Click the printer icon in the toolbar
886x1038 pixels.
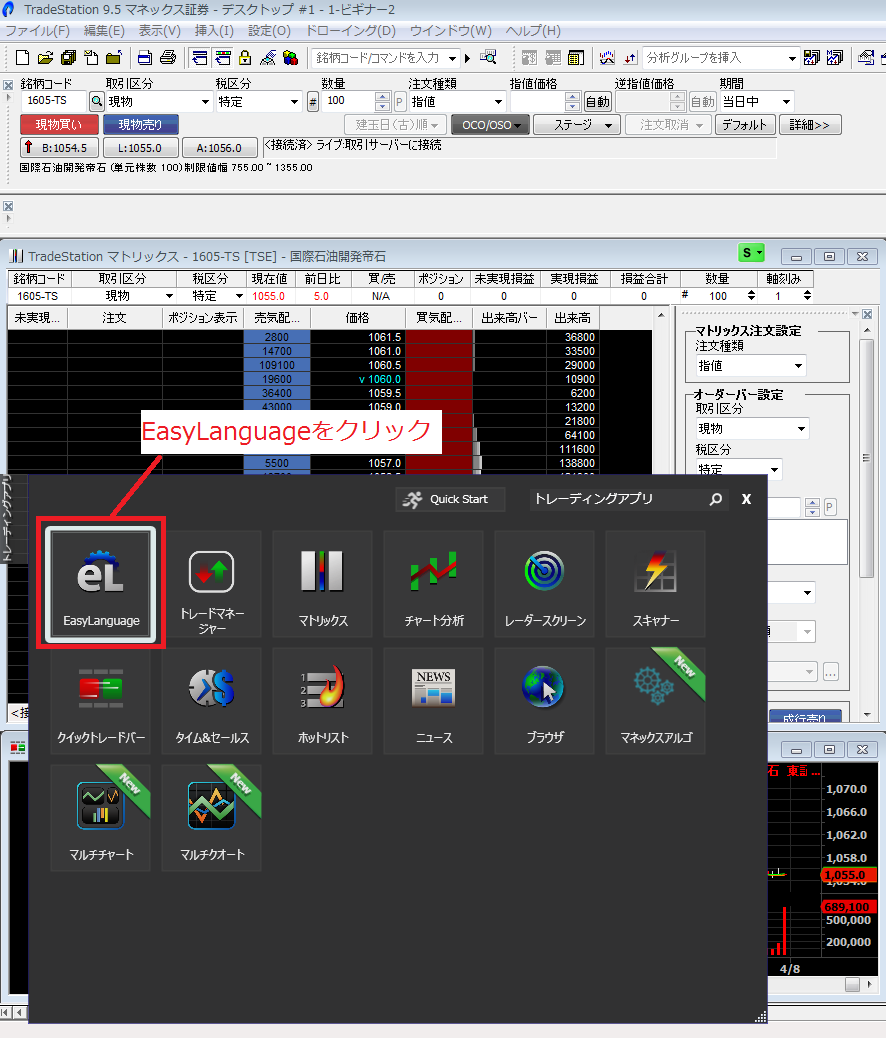(x=168, y=58)
